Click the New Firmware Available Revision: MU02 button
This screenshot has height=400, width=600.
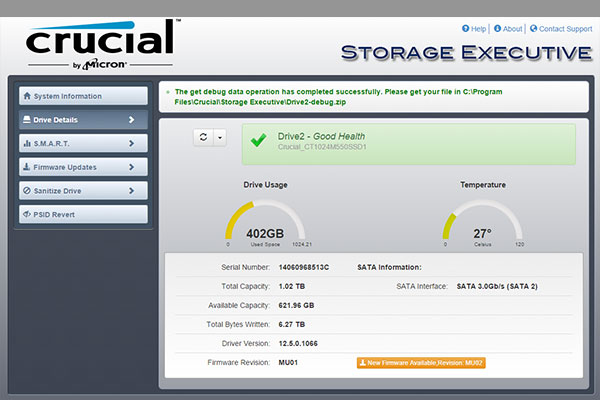pos(421,363)
